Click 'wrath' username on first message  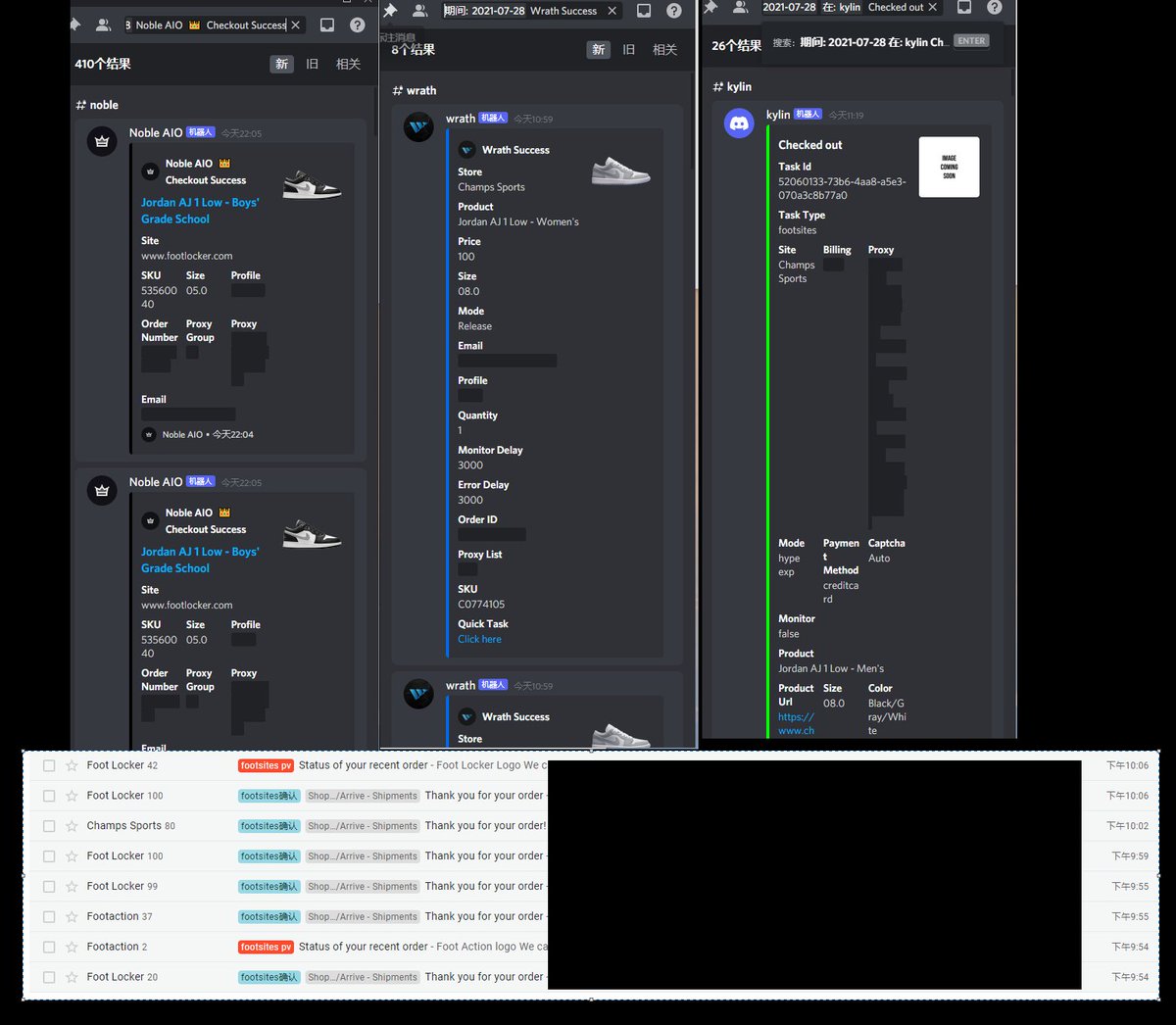461,119
